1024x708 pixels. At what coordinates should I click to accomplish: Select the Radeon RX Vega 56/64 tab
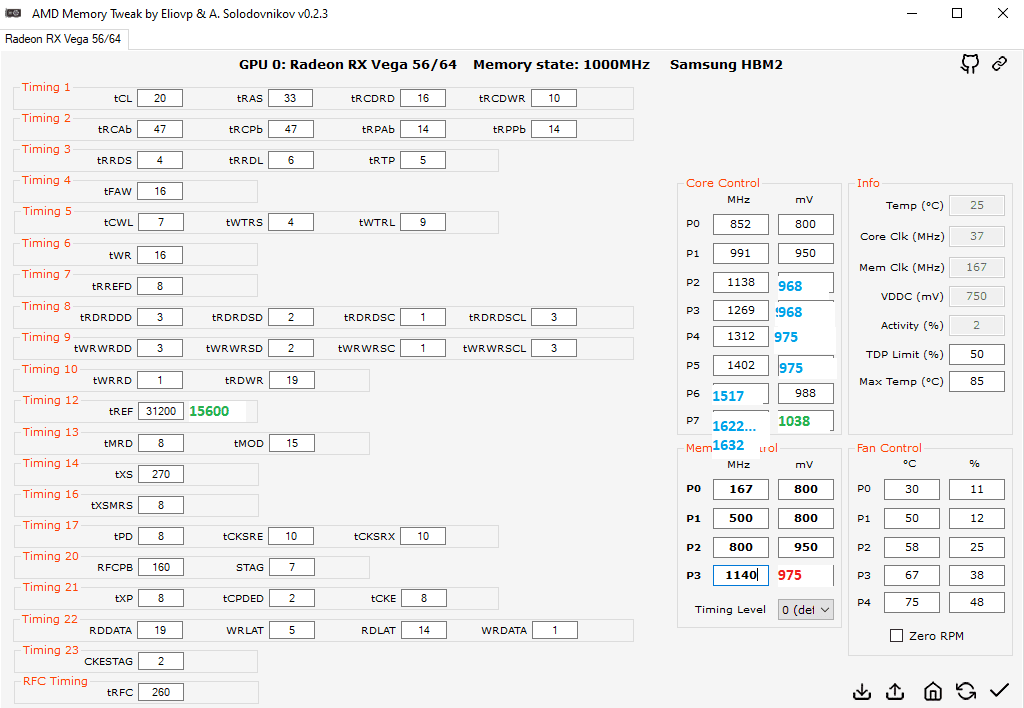(63, 39)
